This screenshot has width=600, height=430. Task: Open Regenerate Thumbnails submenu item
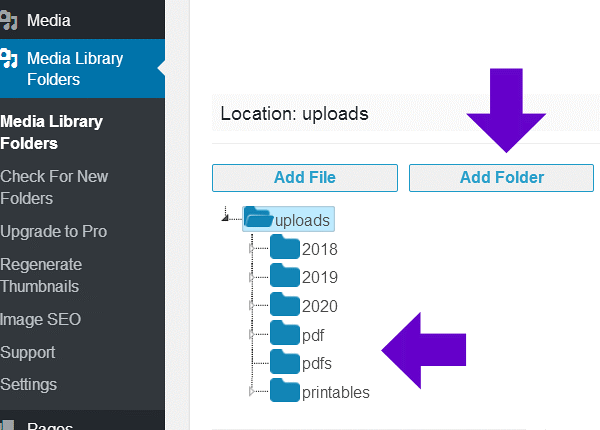(42, 275)
